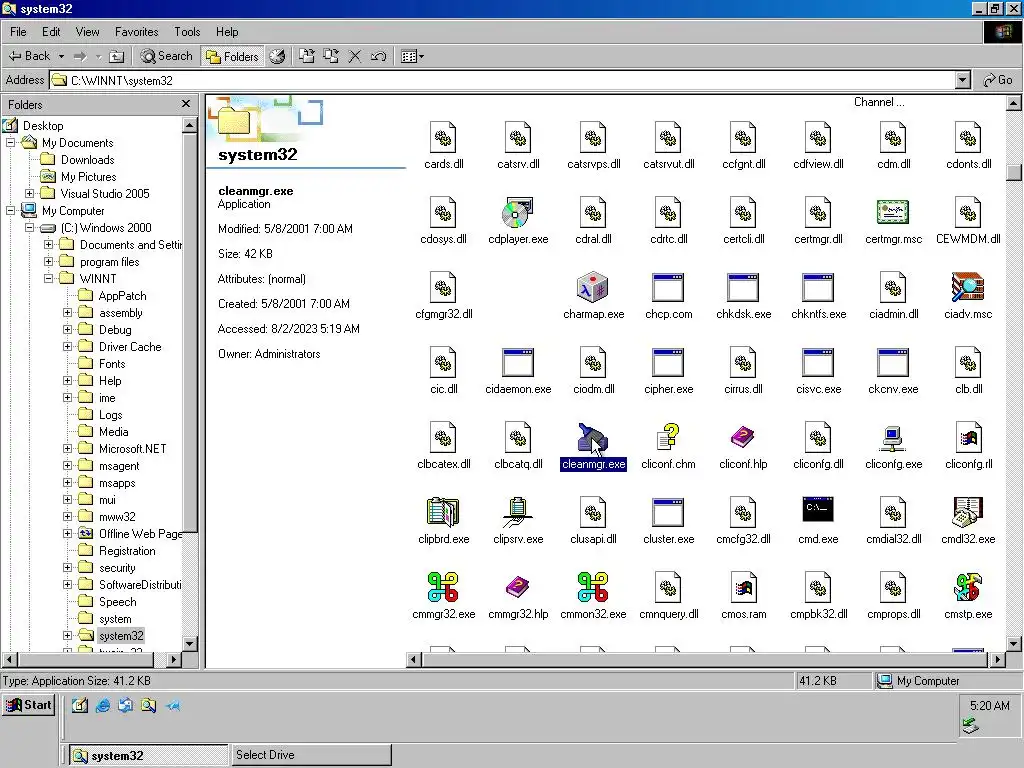Click the Delete toolbar icon
This screenshot has height=768, width=1024.
pos(355,56)
